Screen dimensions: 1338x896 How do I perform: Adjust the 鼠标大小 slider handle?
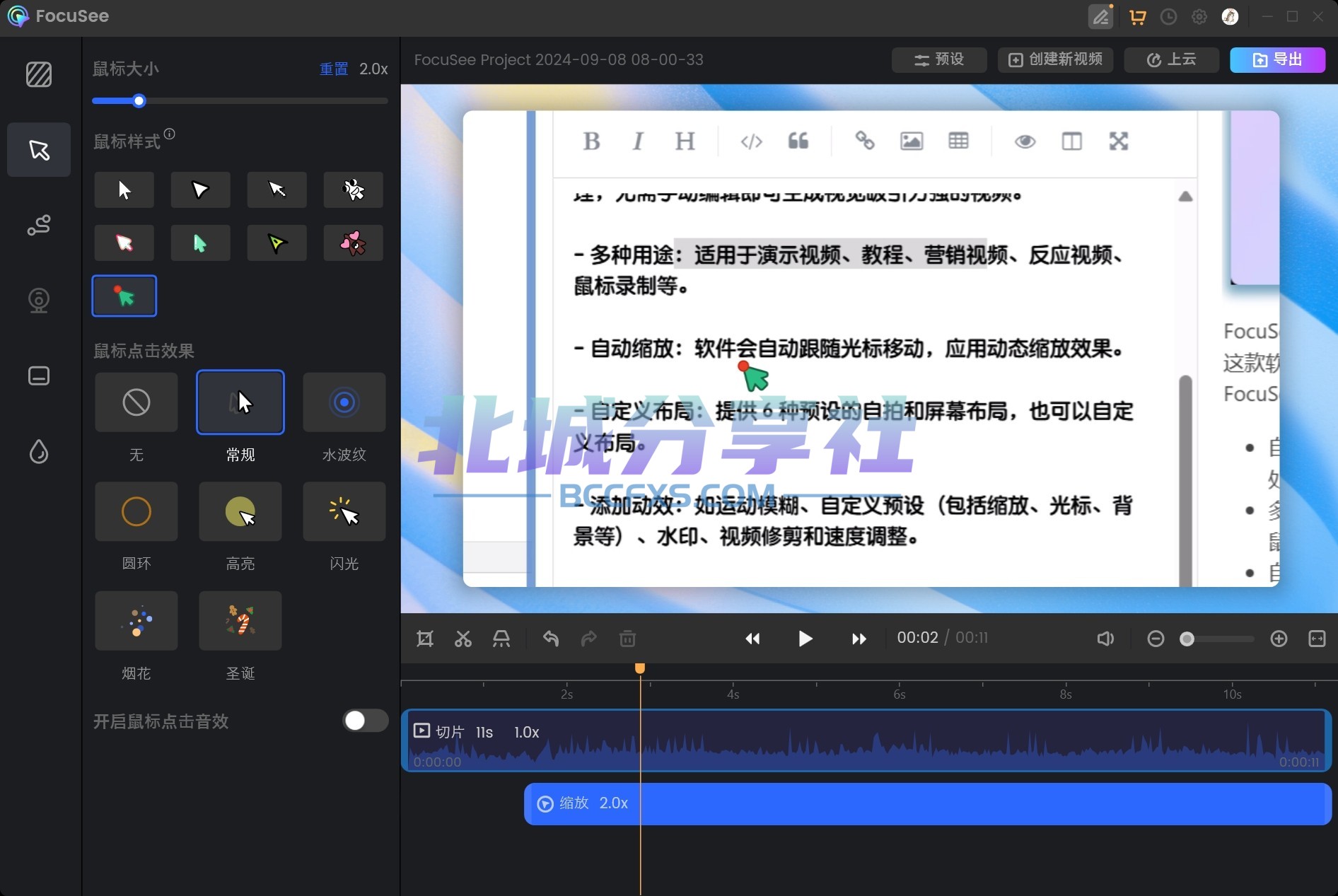(x=139, y=101)
